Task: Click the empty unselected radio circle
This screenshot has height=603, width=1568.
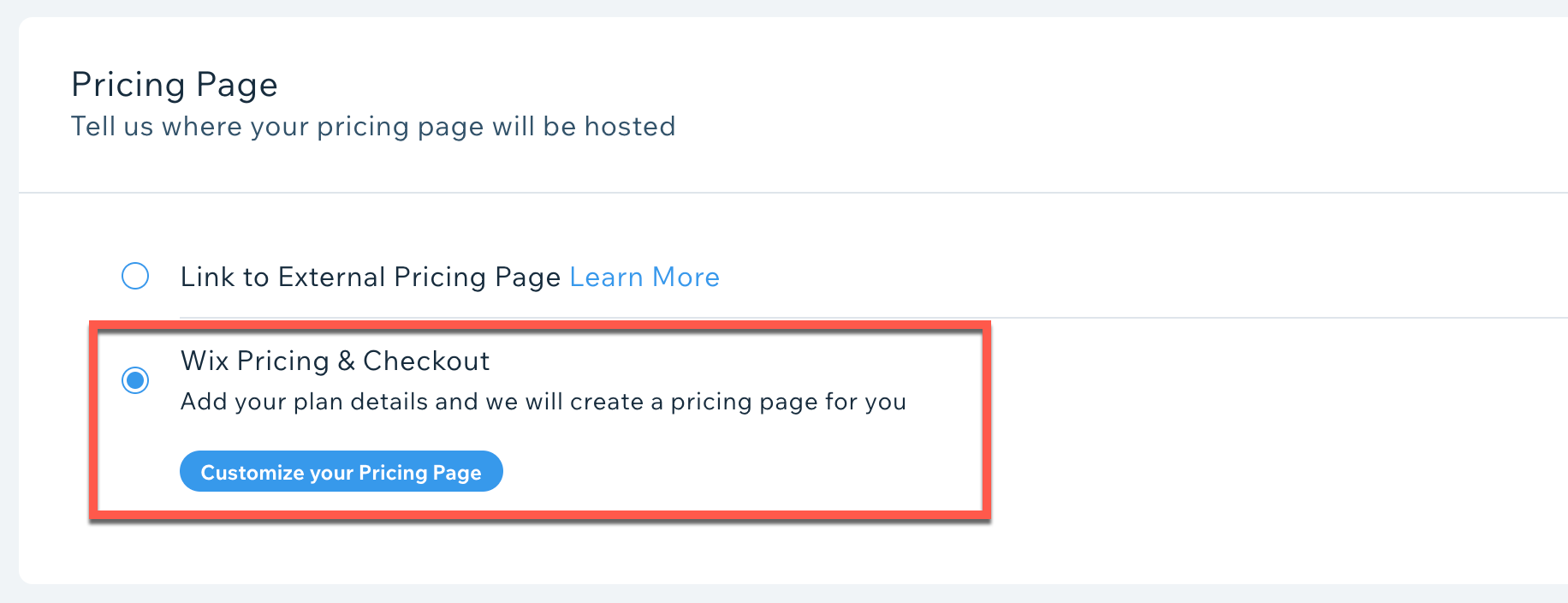Action: click(x=135, y=276)
